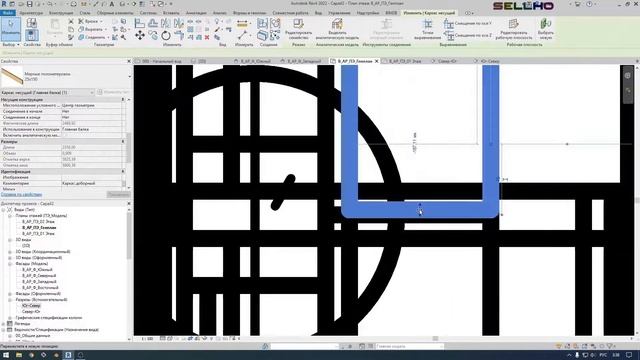
Task: Open the Windows Start menu
Action: [6, 355]
